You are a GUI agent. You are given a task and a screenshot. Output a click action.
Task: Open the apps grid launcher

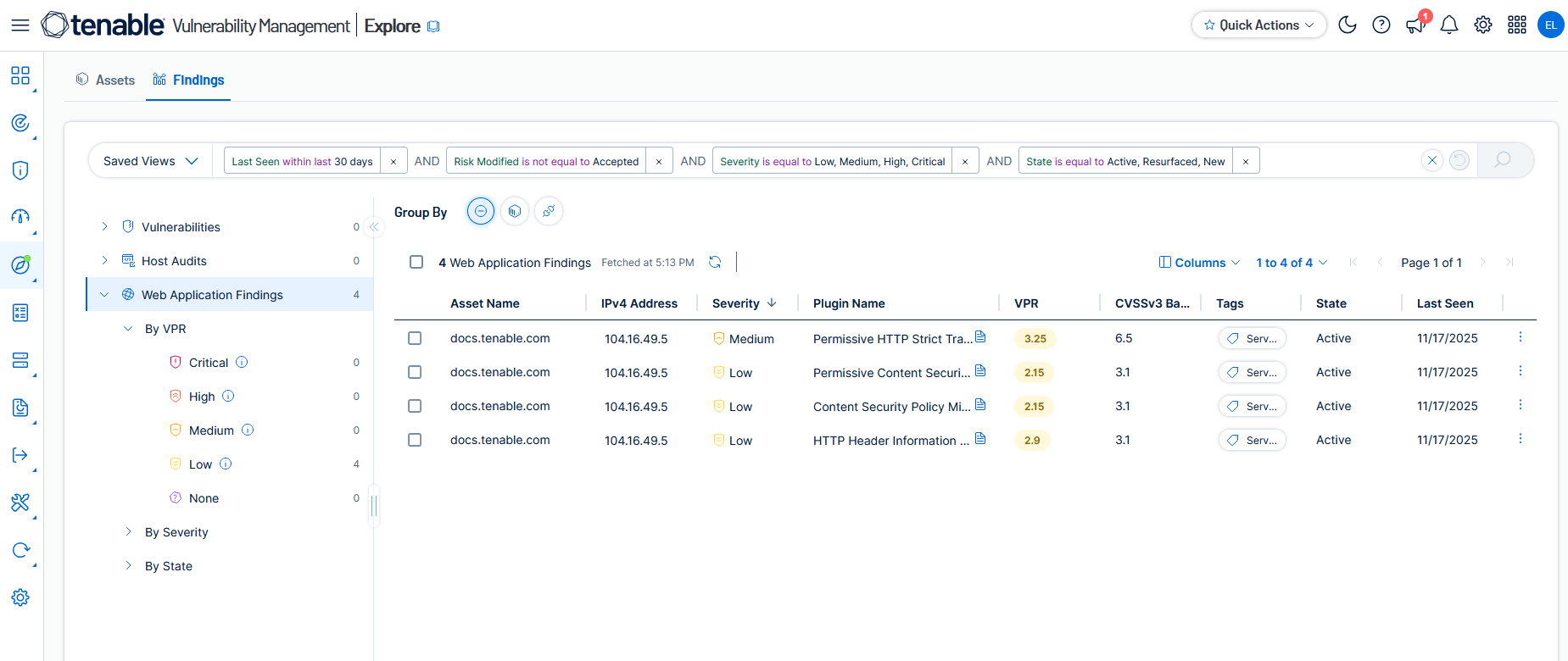coord(1516,25)
